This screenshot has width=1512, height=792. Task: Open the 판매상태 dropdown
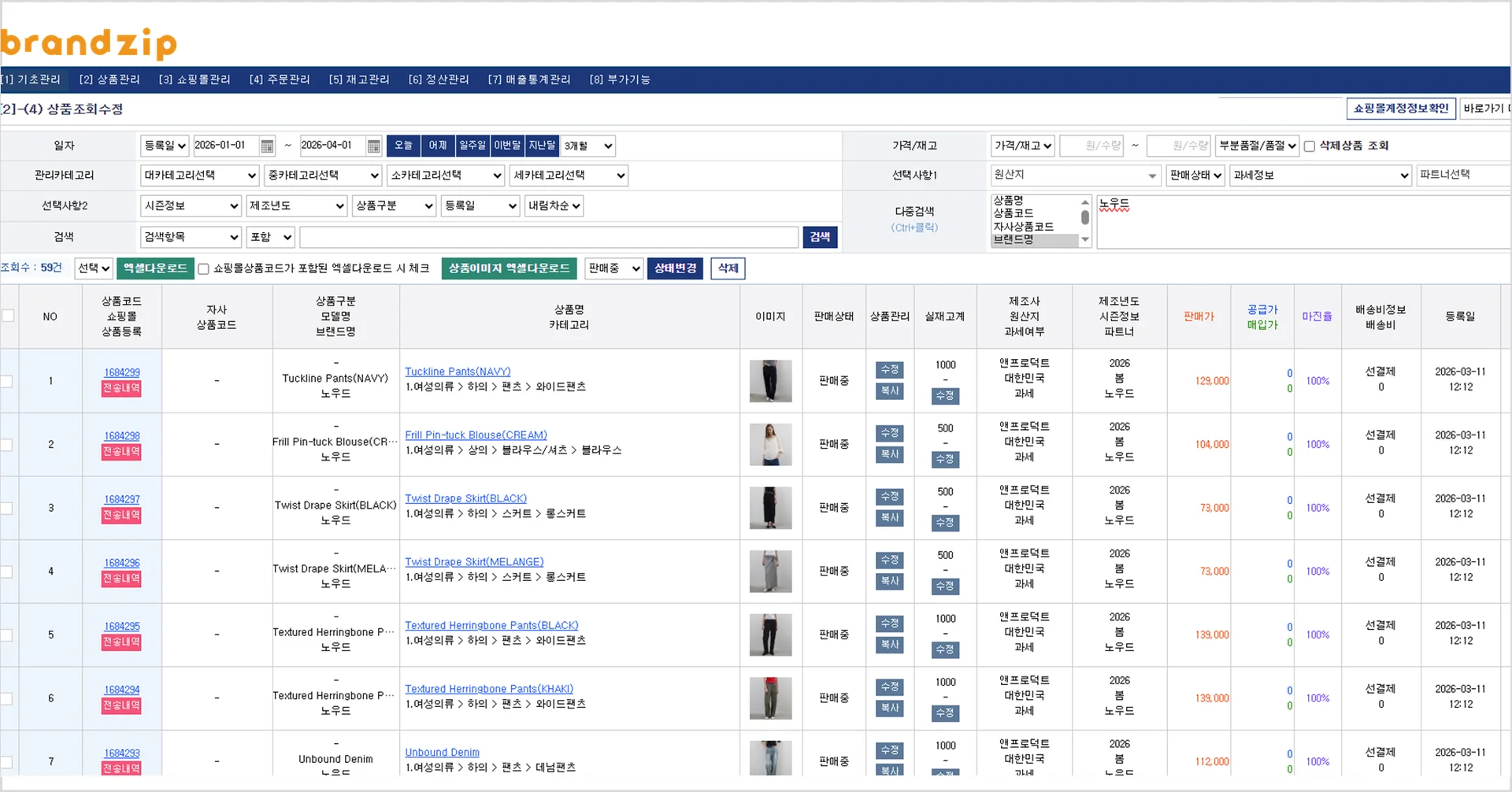tap(1195, 176)
